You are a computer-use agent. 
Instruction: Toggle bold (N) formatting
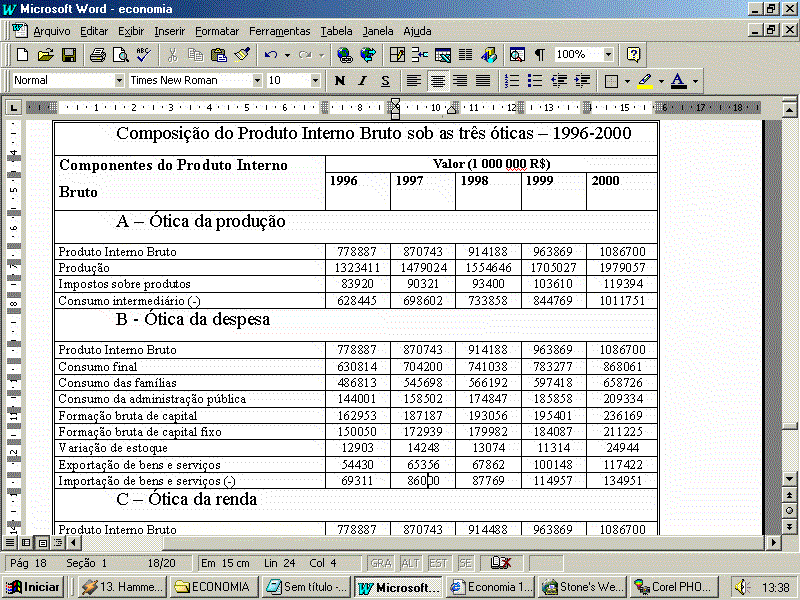point(340,81)
